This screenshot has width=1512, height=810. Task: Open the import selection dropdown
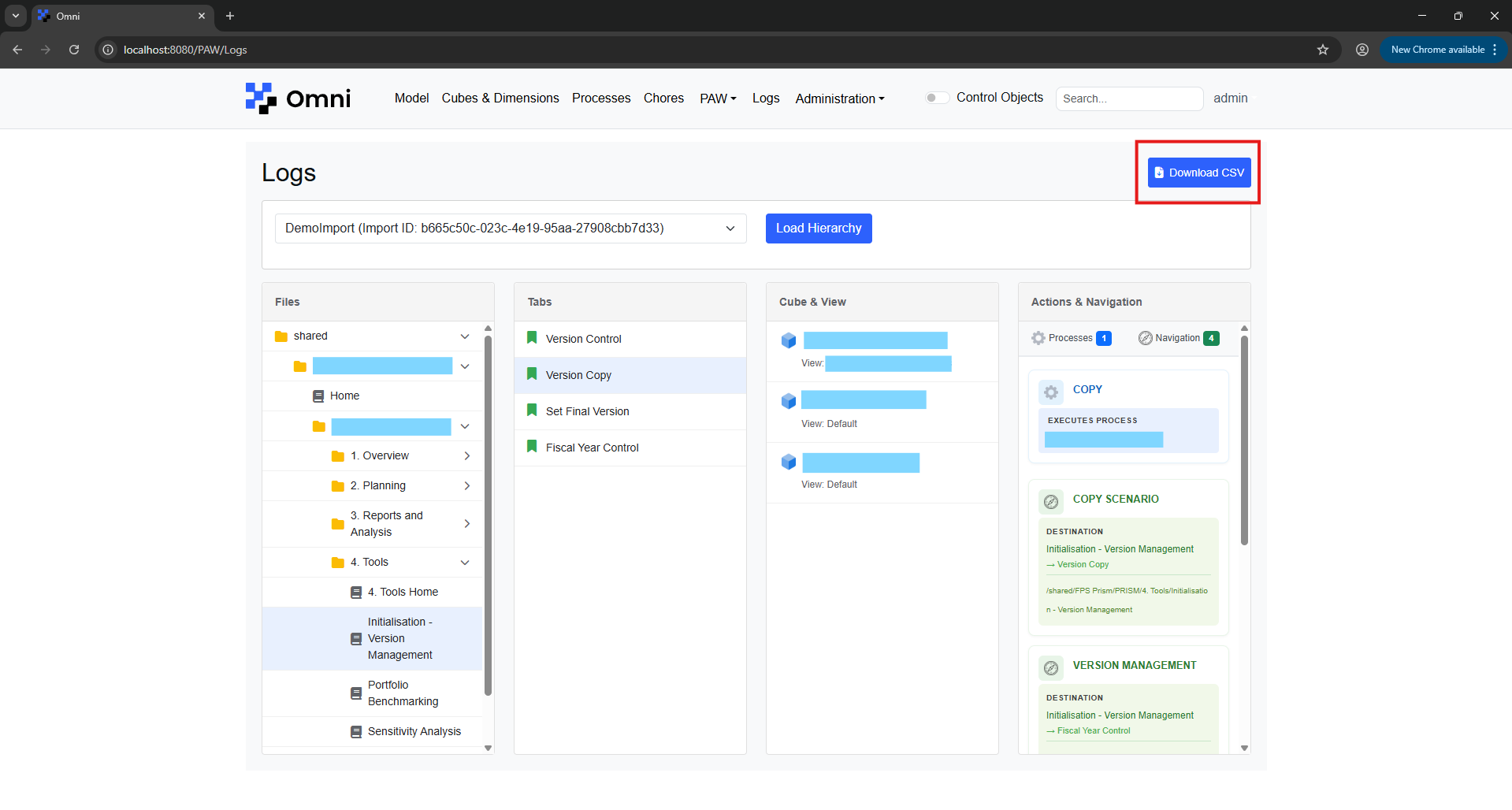[x=511, y=229]
